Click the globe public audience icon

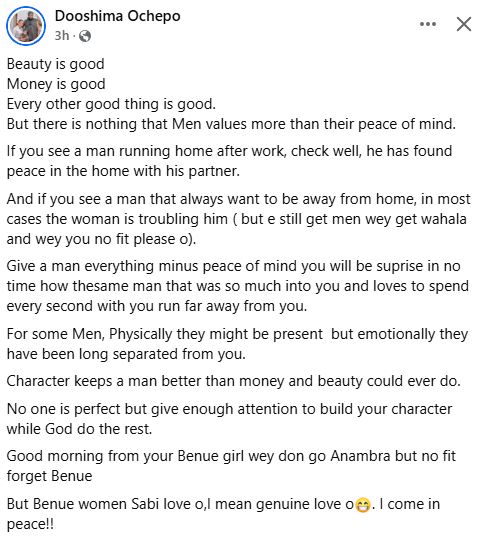85,36
